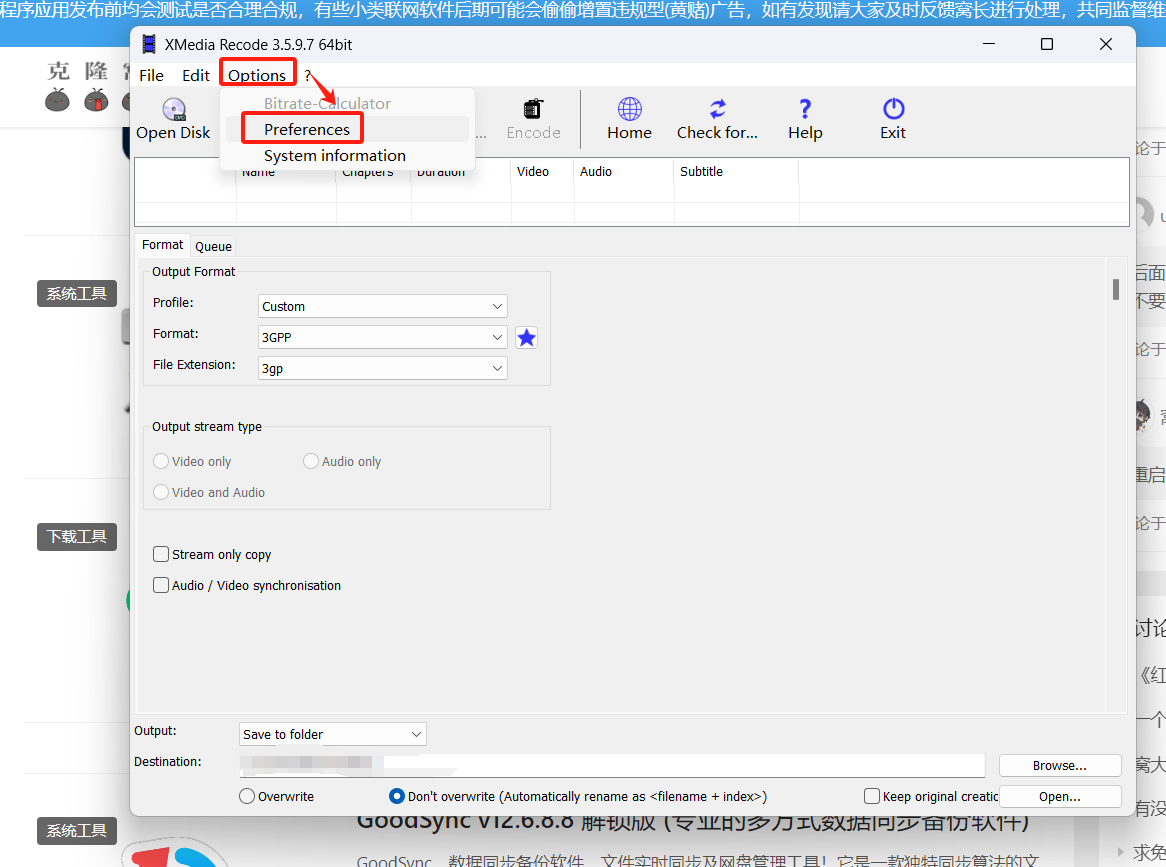Toggle Audio / Video synchronisation checkbox
Image resolution: width=1166 pixels, height=867 pixels.
point(161,585)
